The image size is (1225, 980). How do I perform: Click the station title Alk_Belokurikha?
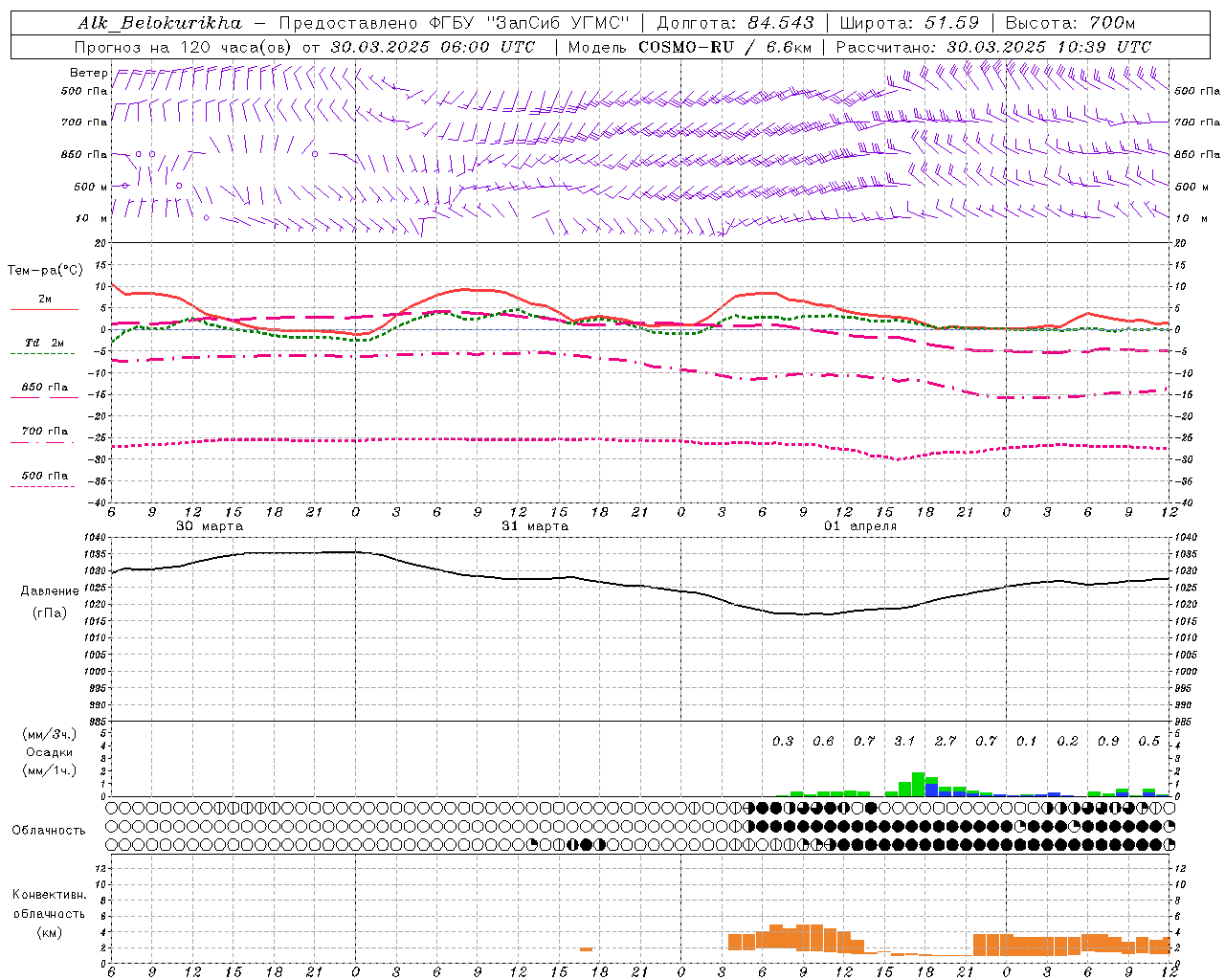click(x=160, y=23)
